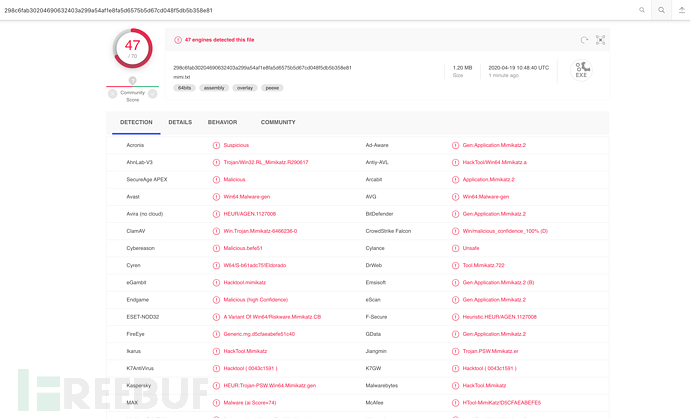
Task: Vote negative on the community score
Action: tap(113, 94)
